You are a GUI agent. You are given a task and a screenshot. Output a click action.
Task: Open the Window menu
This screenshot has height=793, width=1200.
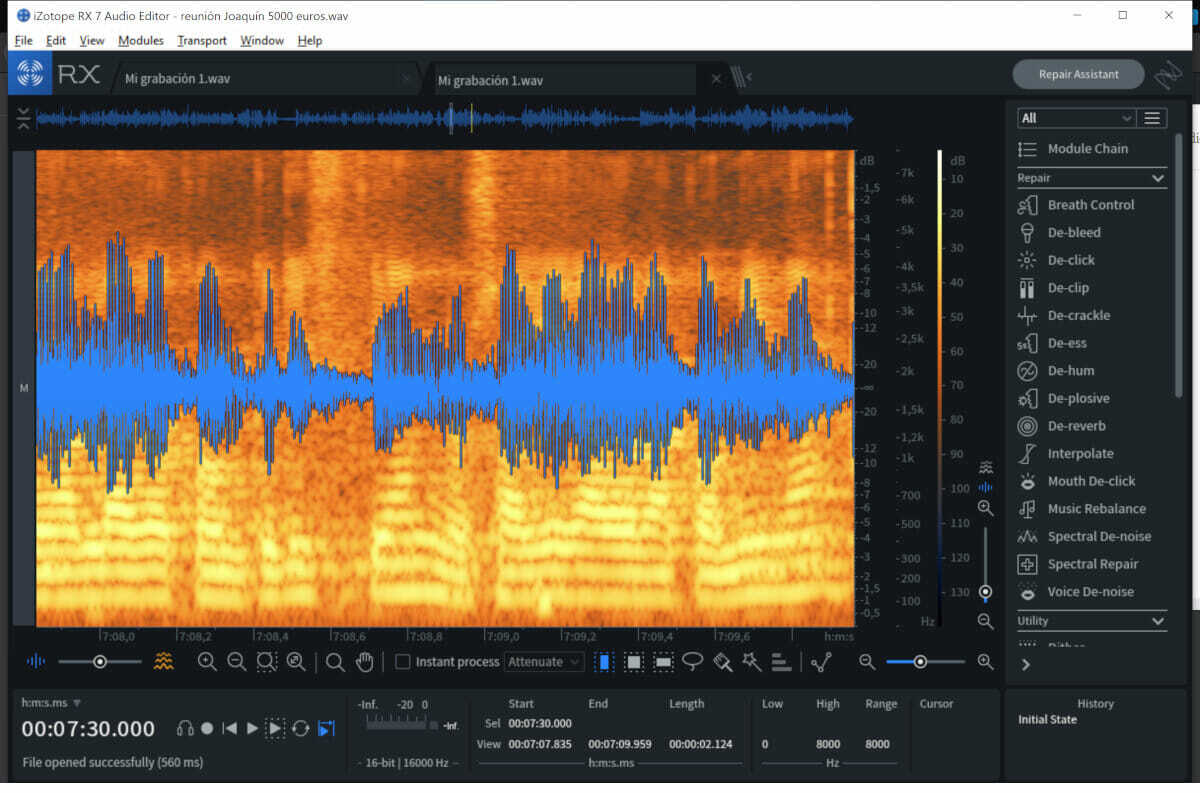pyautogui.click(x=262, y=41)
